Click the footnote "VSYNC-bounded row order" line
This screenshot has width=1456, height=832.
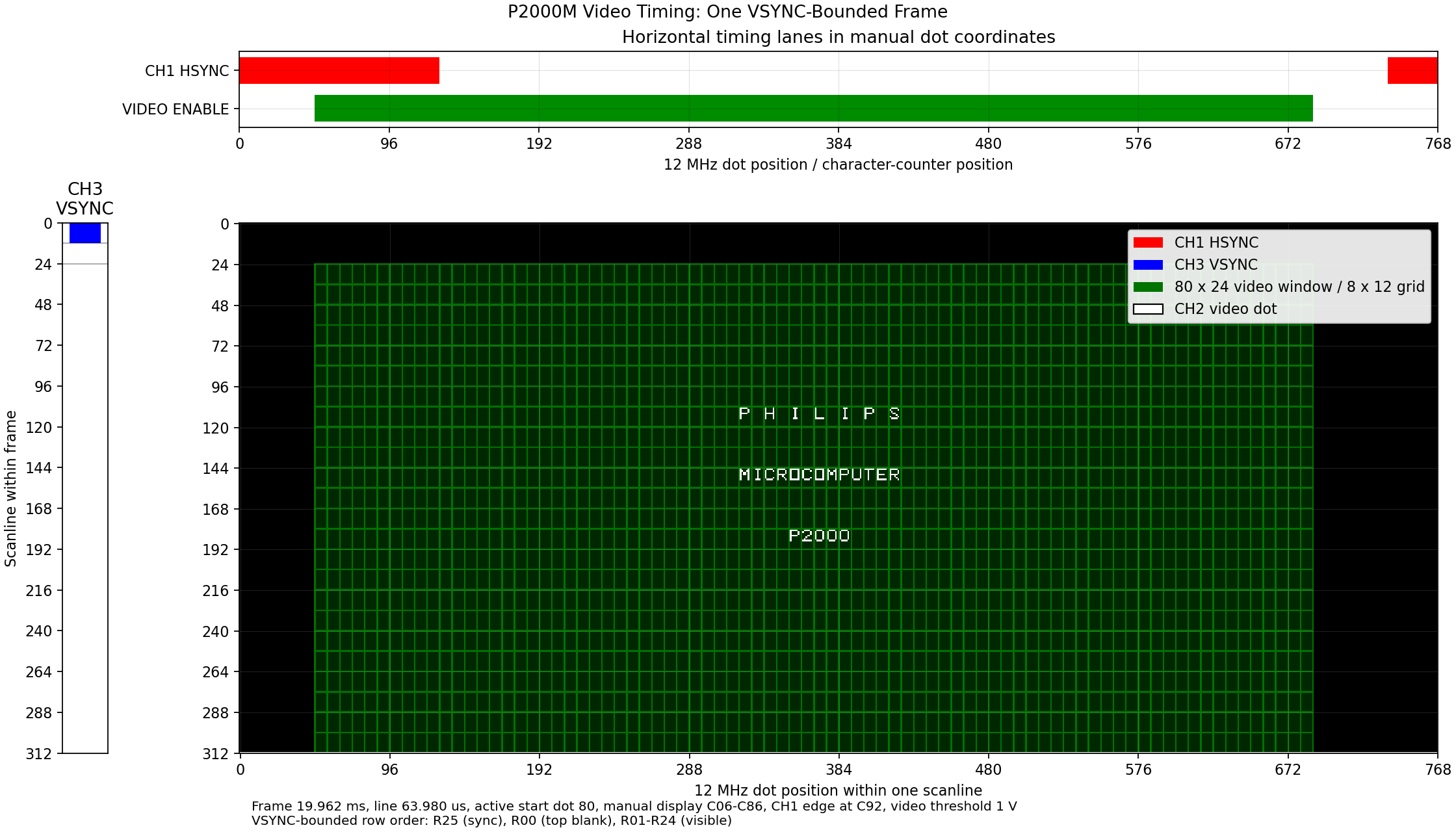click(491, 820)
